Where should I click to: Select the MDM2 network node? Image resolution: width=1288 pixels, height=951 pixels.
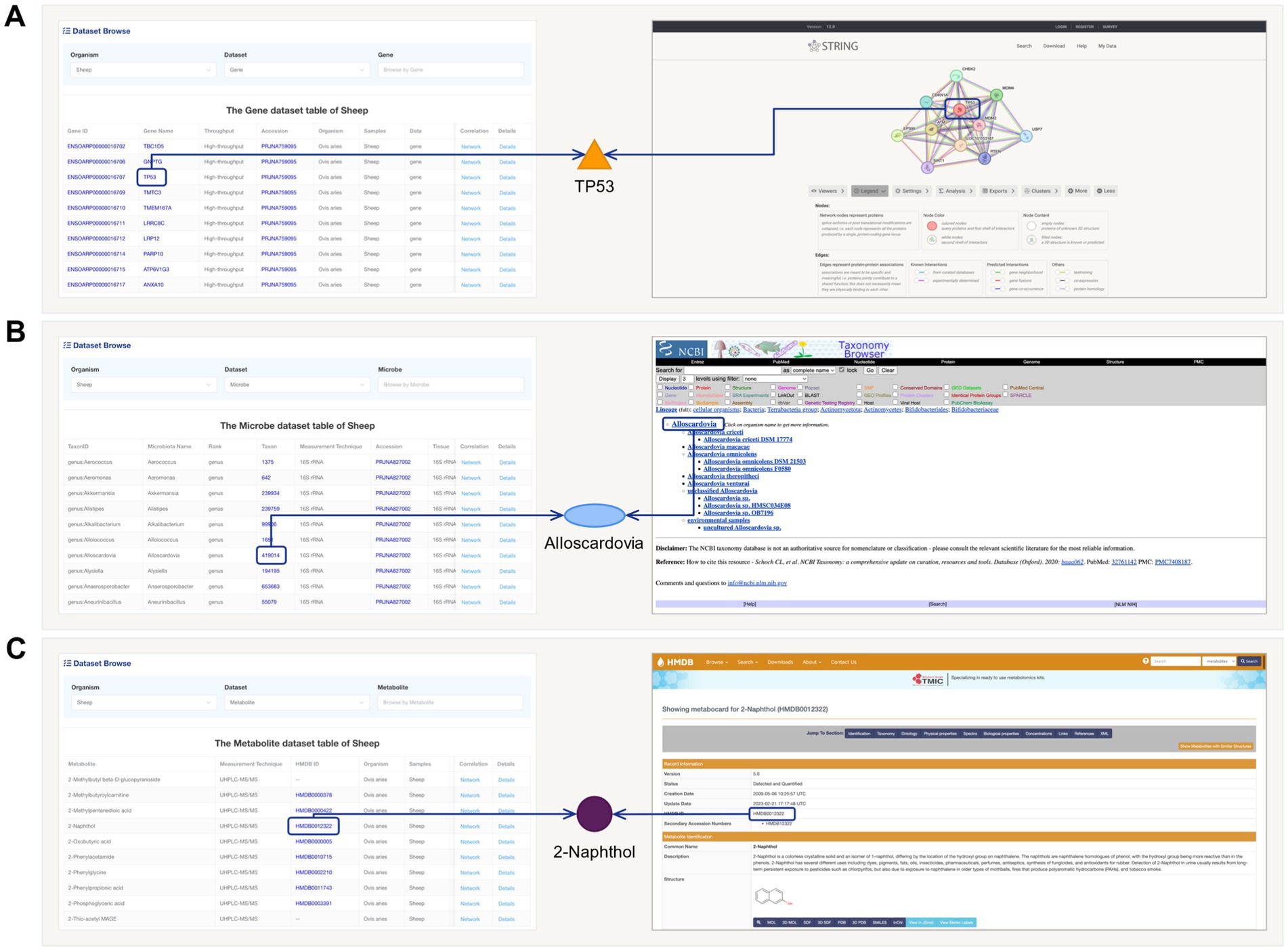pyautogui.click(x=979, y=125)
